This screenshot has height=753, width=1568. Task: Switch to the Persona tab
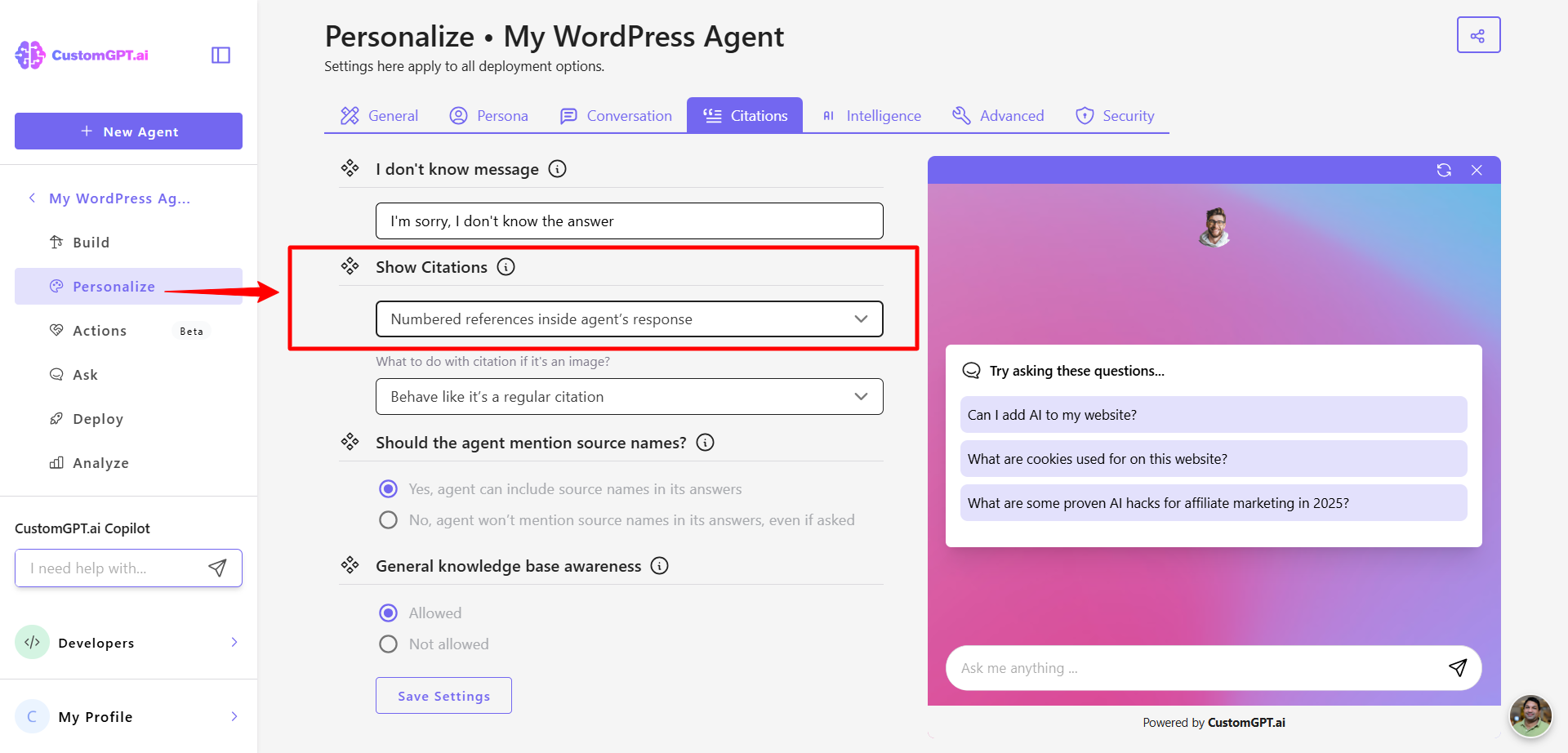click(x=489, y=116)
